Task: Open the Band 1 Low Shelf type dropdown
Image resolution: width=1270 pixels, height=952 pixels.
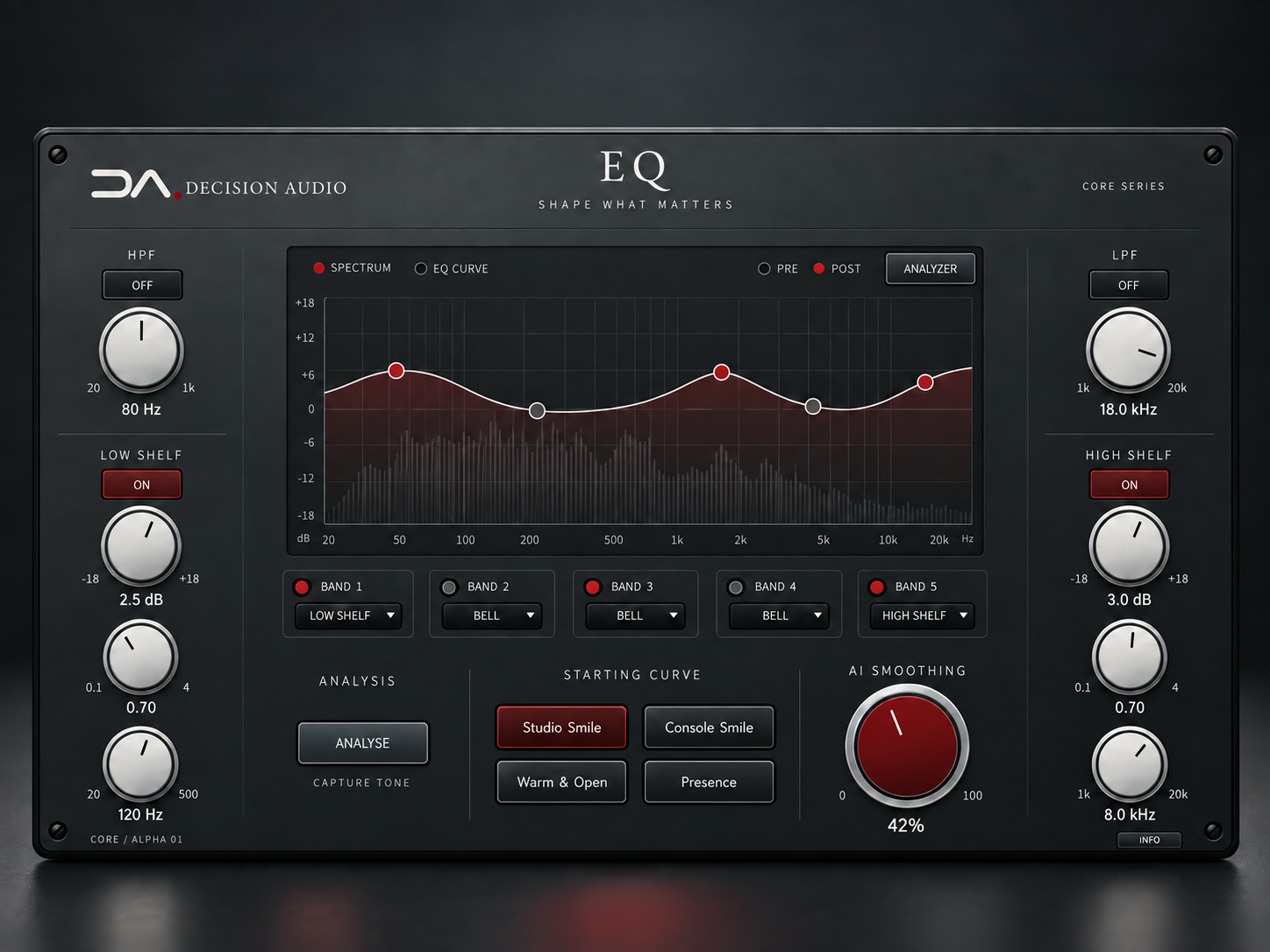Action: click(348, 615)
